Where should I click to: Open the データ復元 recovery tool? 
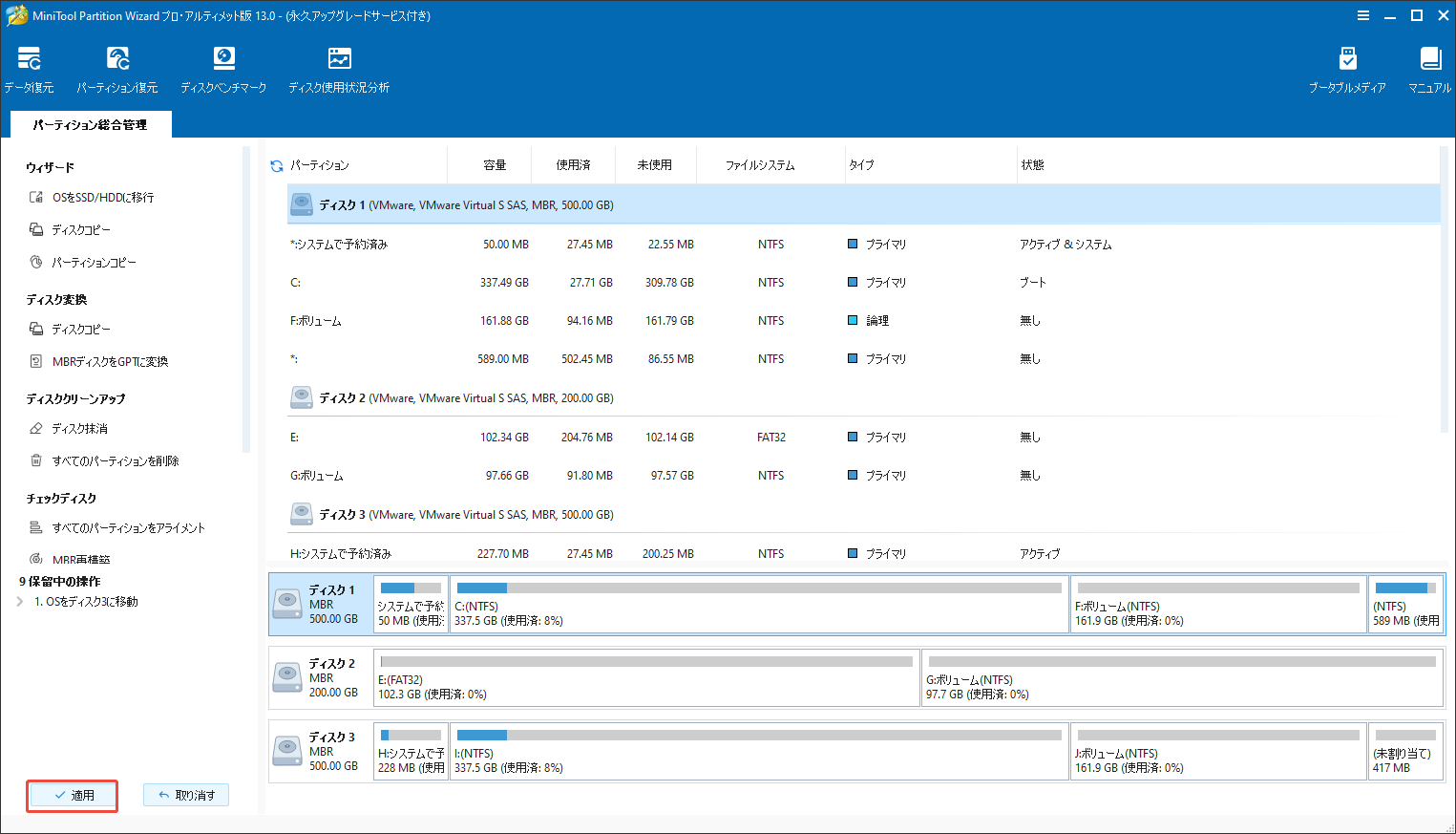(29, 67)
